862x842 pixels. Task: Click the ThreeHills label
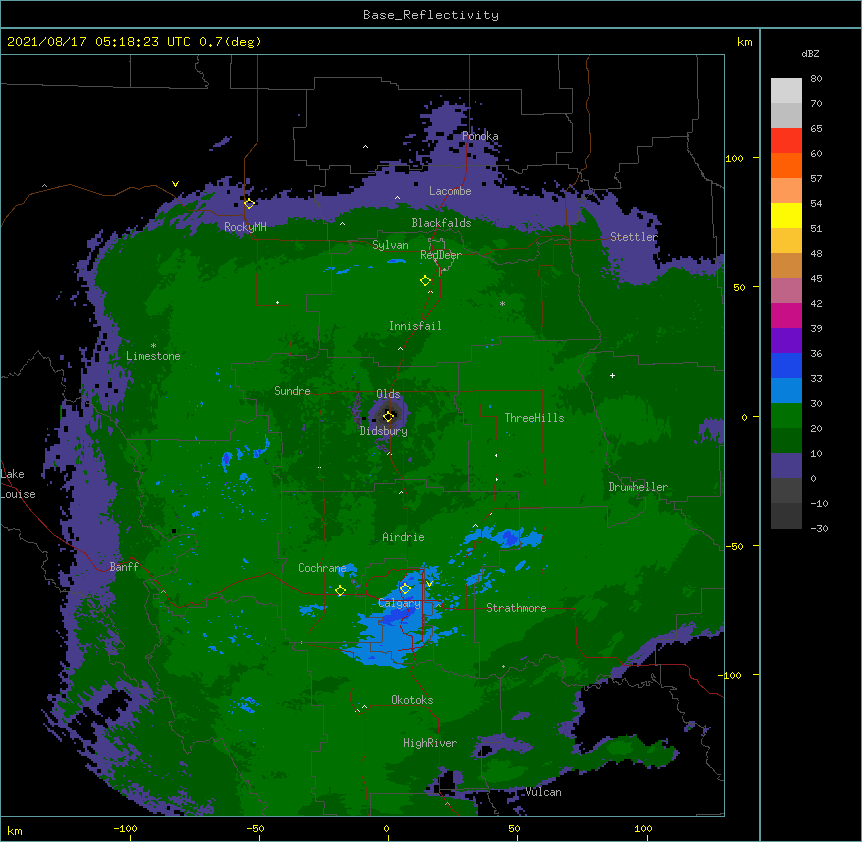coord(534,418)
